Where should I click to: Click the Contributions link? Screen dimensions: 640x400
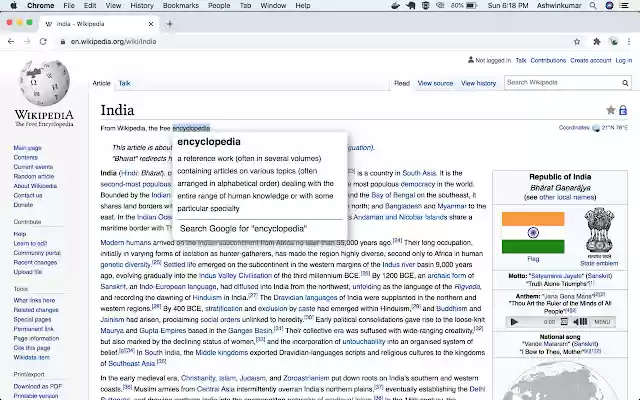(548, 60)
